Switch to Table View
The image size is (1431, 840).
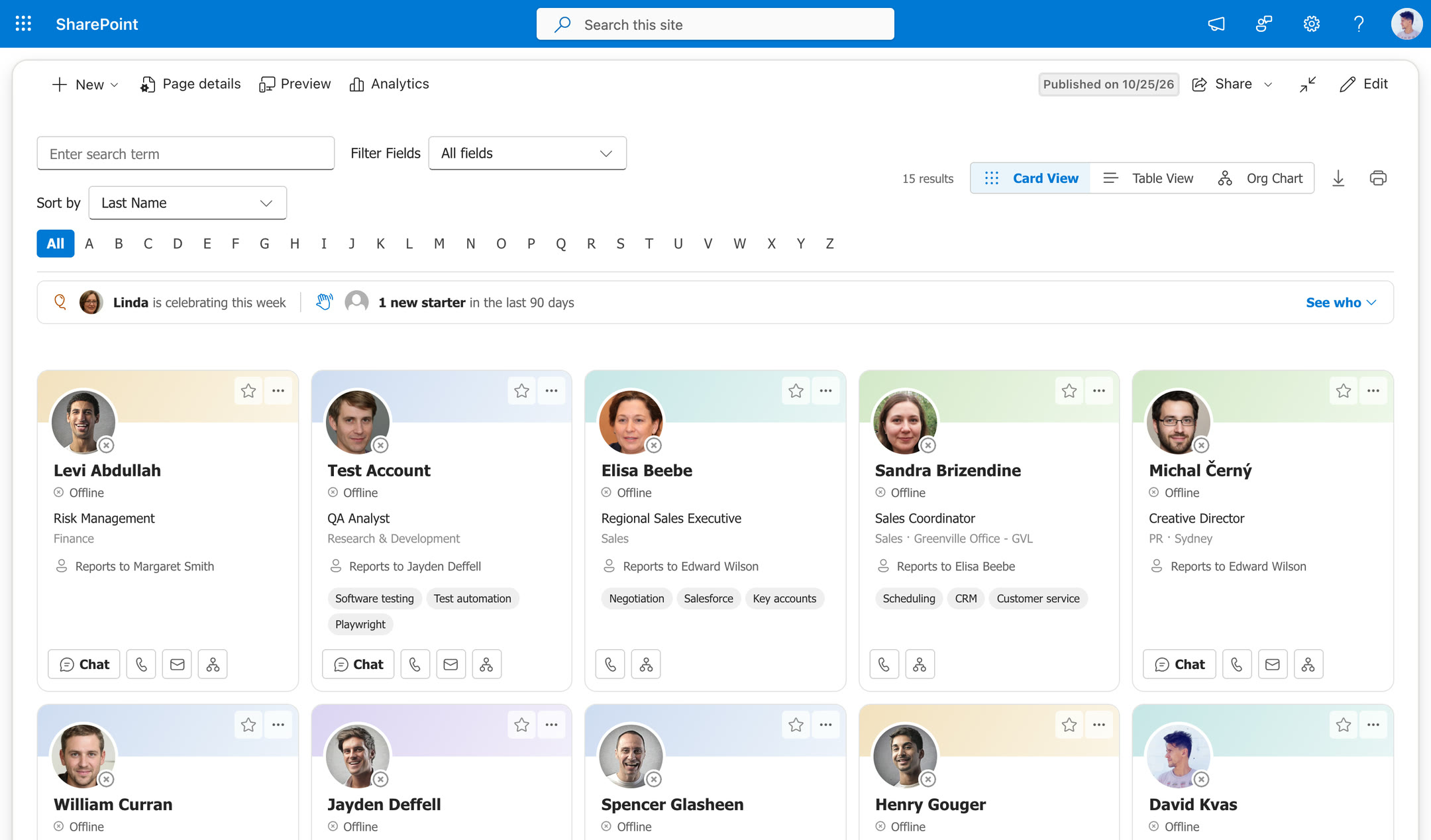(x=1147, y=178)
